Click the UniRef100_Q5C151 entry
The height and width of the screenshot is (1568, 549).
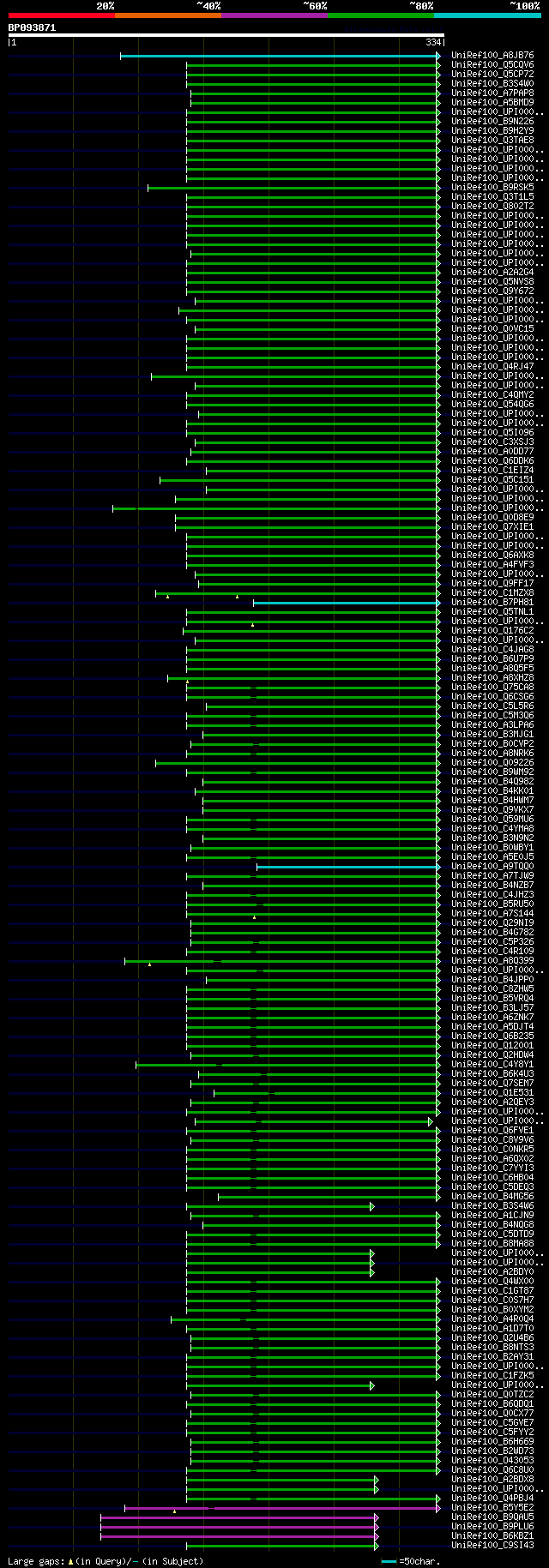click(492, 480)
